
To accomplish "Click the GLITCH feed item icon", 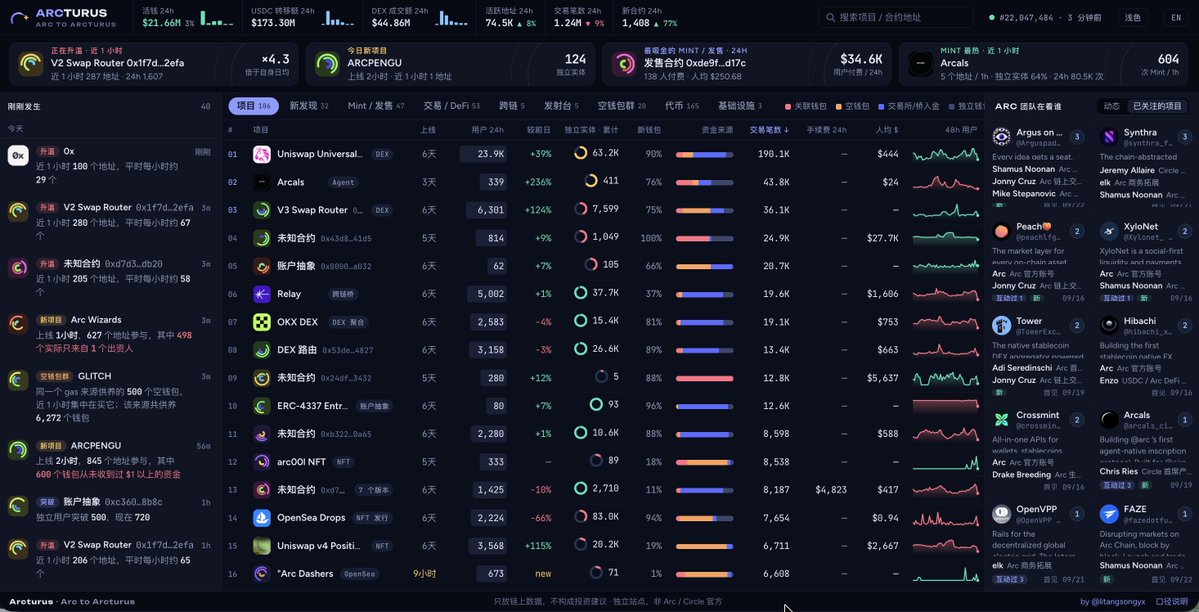I will pyautogui.click(x=18, y=380).
